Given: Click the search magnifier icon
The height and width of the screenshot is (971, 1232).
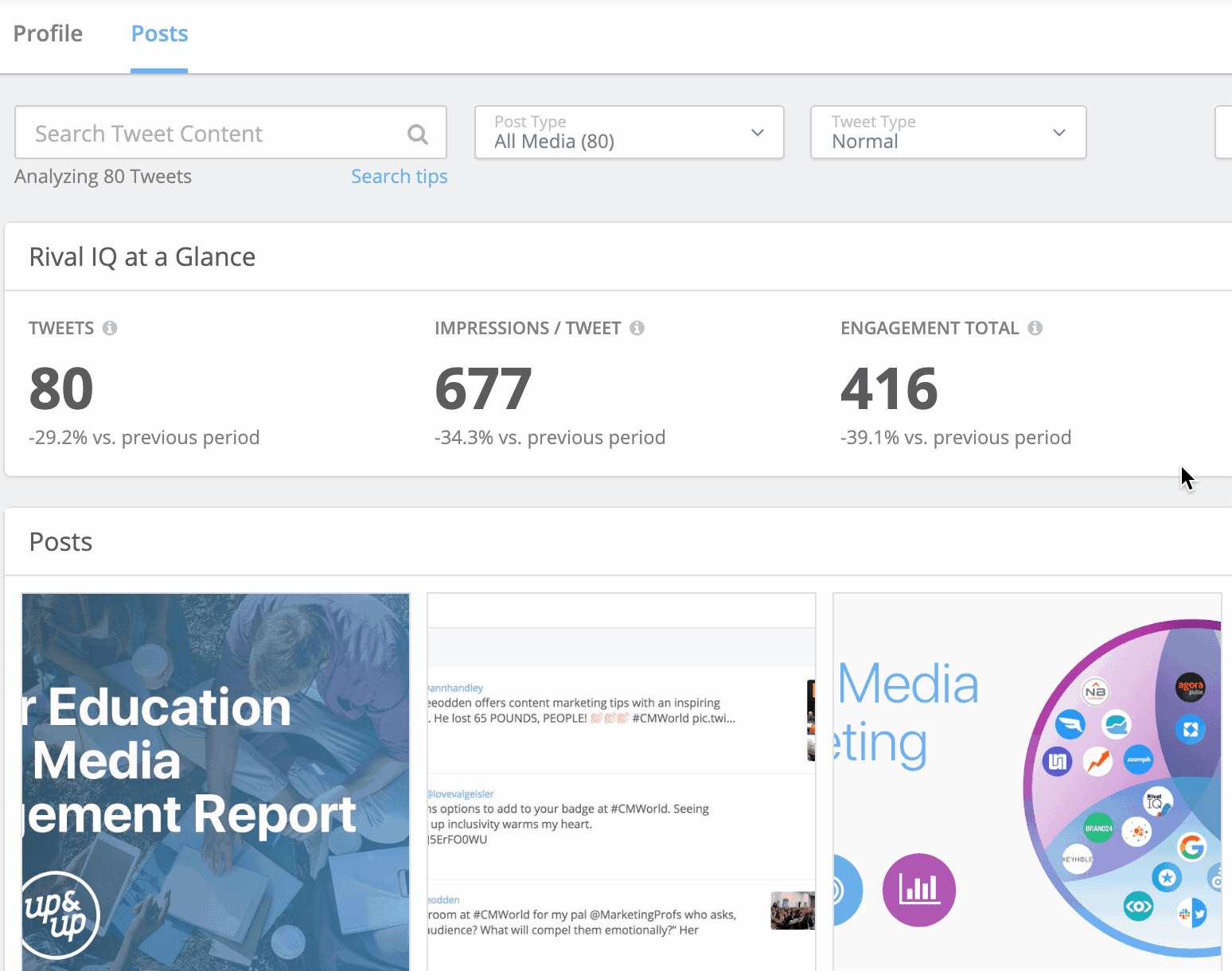Looking at the screenshot, I should 418,134.
